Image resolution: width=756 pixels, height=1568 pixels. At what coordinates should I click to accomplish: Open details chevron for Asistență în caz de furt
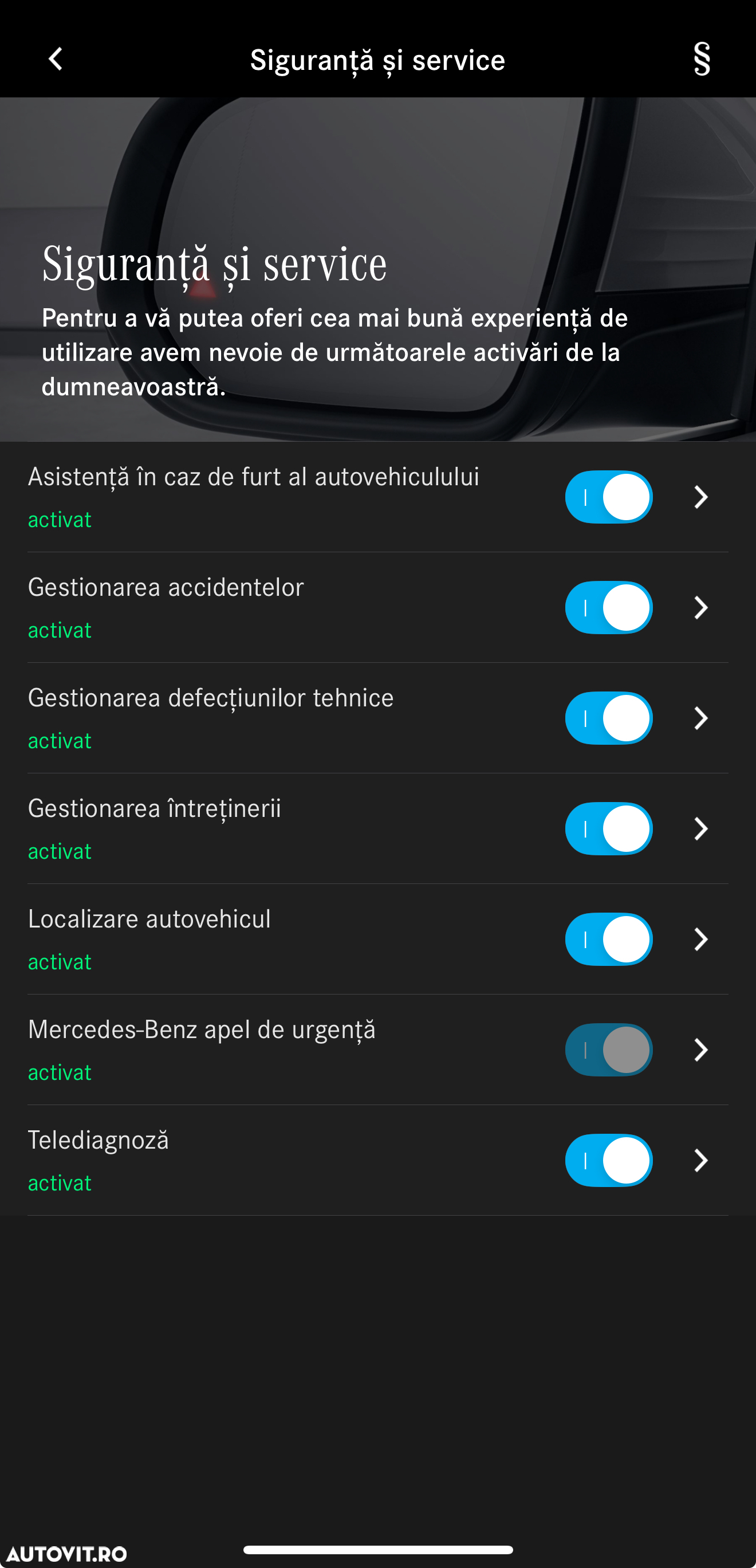pyautogui.click(x=701, y=497)
